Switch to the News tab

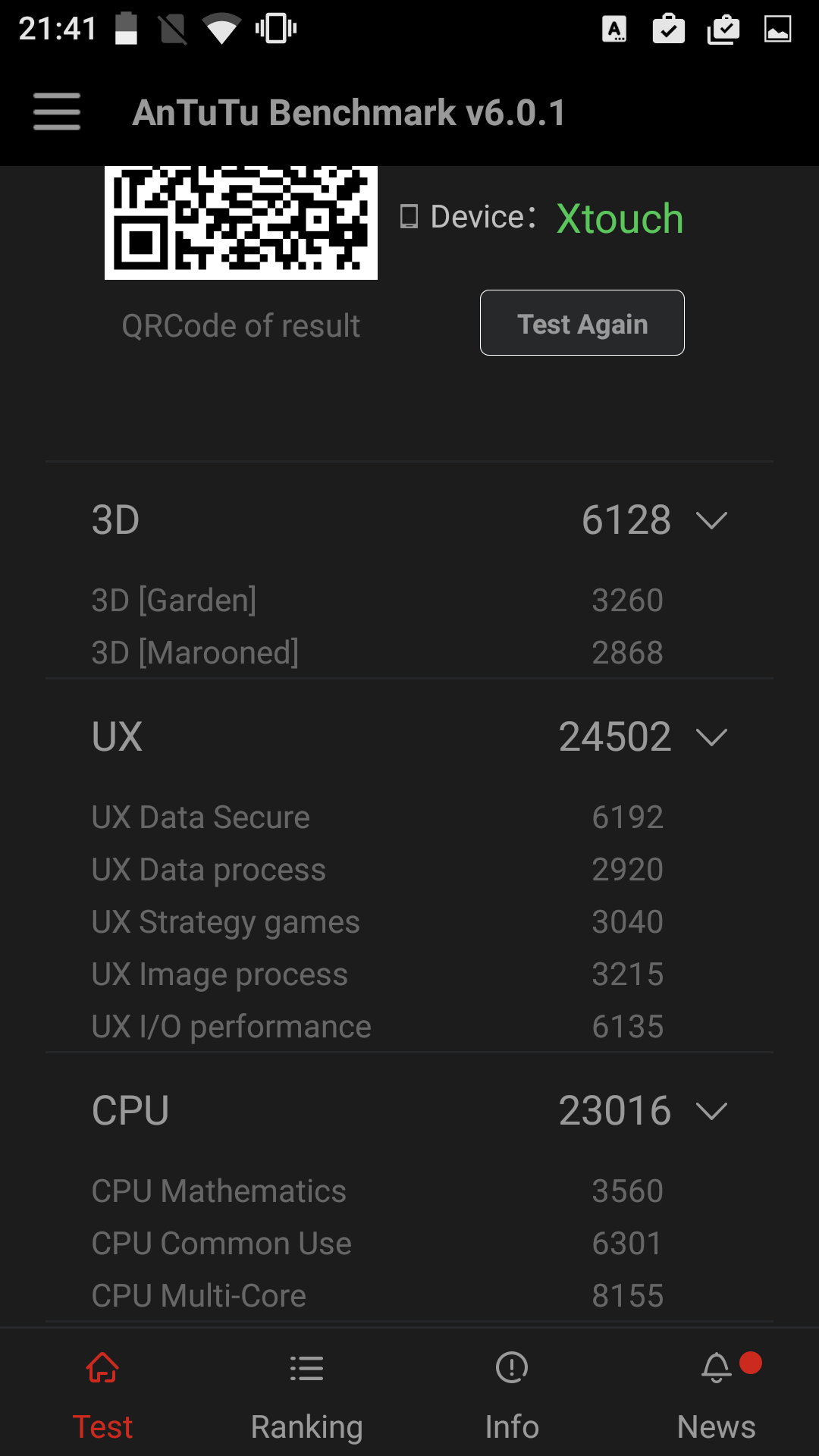point(716,1426)
